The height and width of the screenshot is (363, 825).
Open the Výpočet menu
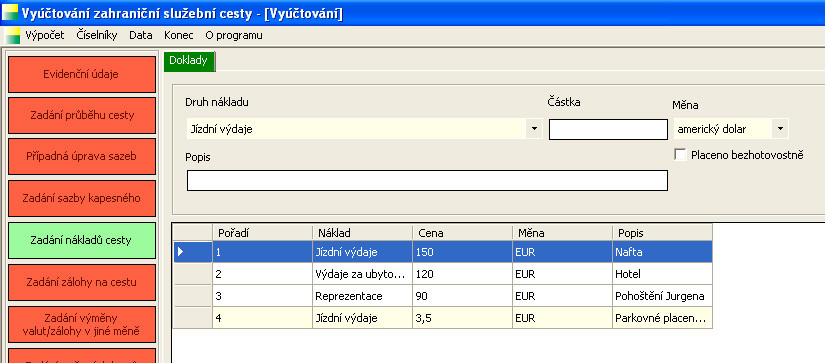coord(45,35)
